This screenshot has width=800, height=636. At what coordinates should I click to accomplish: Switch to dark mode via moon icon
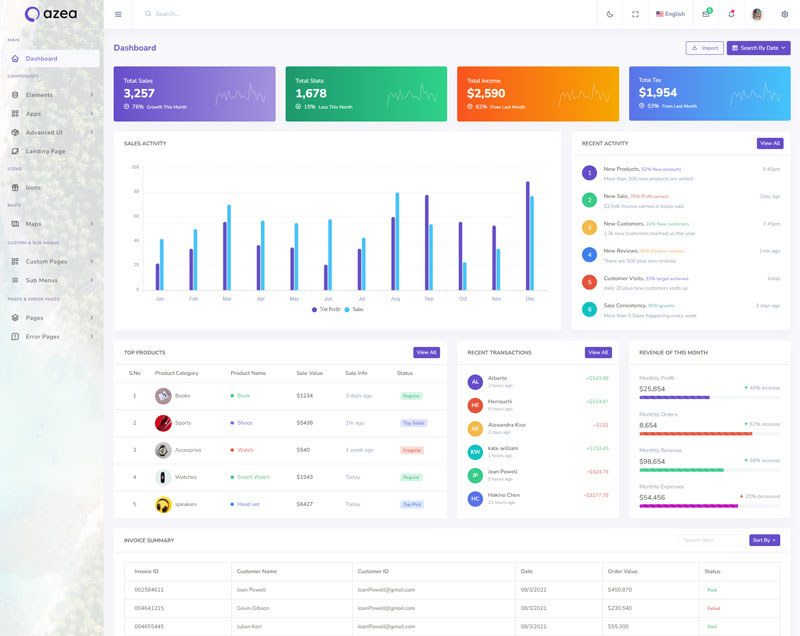pos(610,14)
